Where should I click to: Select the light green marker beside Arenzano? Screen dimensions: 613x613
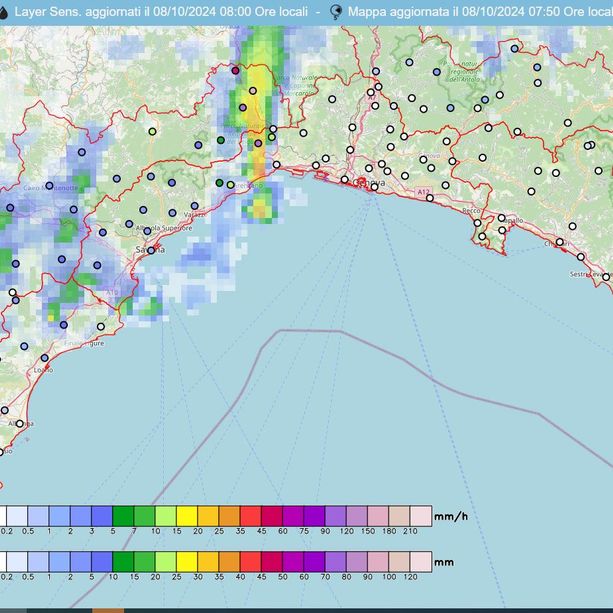(231, 185)
